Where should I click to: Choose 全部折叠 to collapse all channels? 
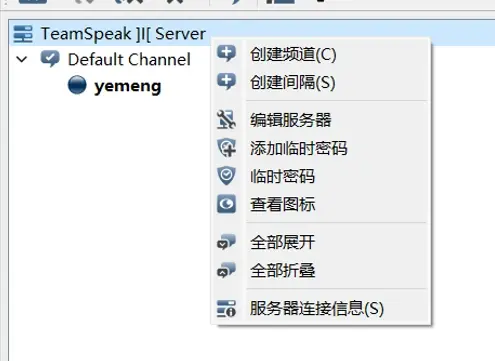pos(283,270)
